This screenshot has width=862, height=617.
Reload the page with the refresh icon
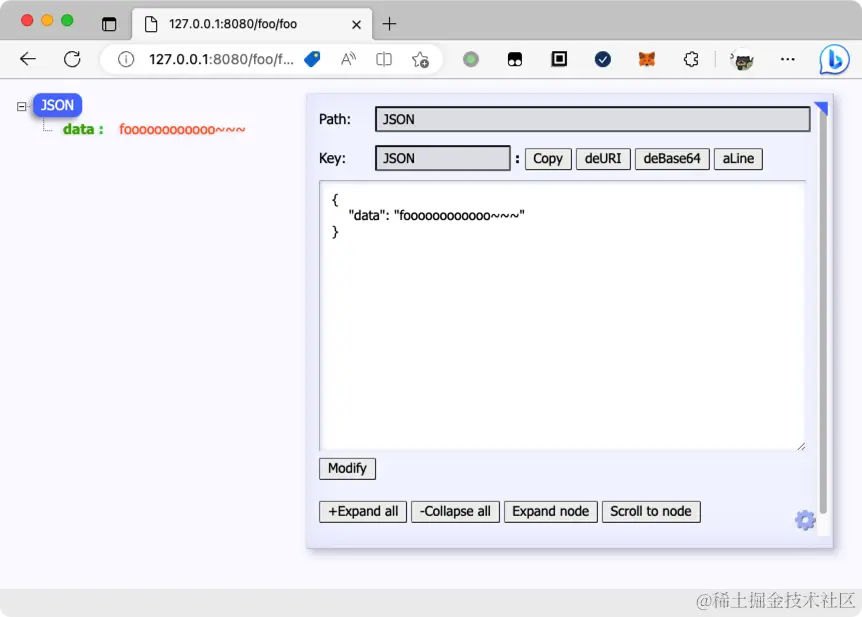coord(72,59)
